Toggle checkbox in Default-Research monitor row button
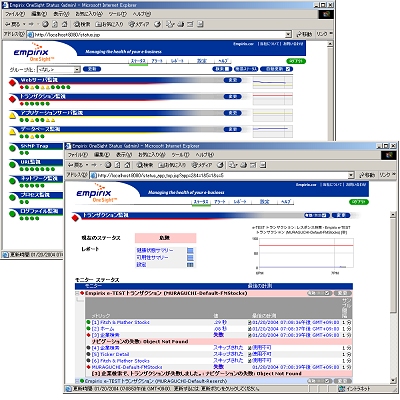The image size is (400, 400). (x=327, y=381)
